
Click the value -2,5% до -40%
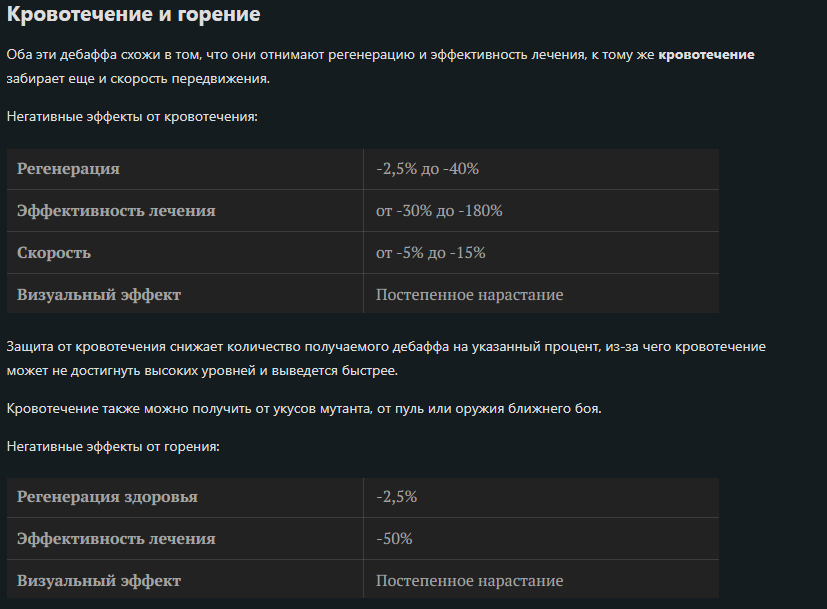[428, 169]
